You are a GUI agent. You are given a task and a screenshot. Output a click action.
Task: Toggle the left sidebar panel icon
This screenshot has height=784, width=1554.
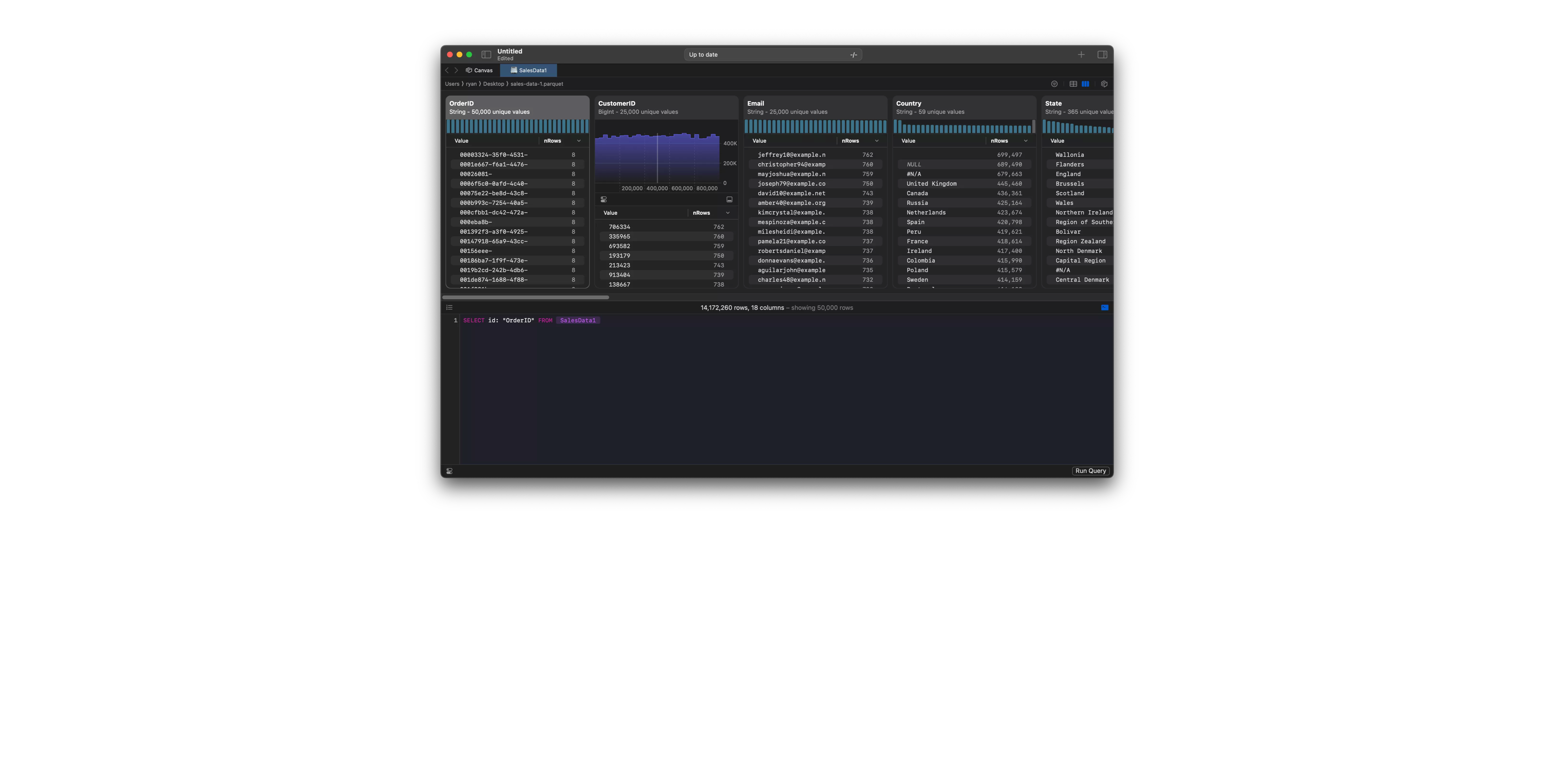(x=486, y=54)
